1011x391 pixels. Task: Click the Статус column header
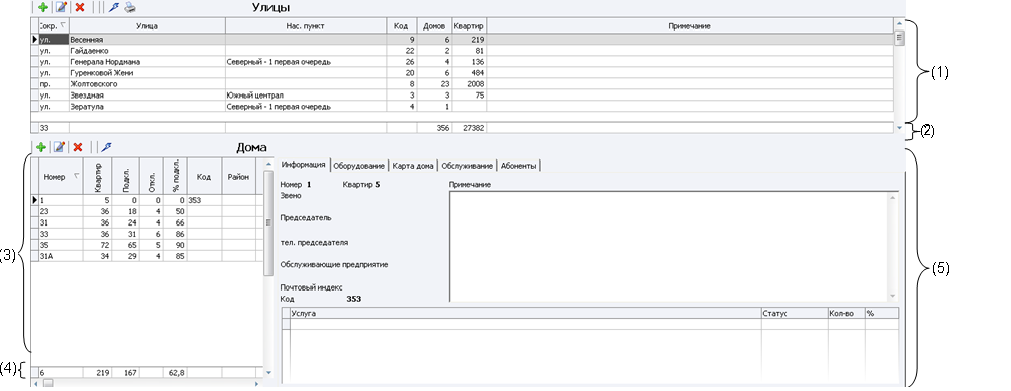point(794,313)
